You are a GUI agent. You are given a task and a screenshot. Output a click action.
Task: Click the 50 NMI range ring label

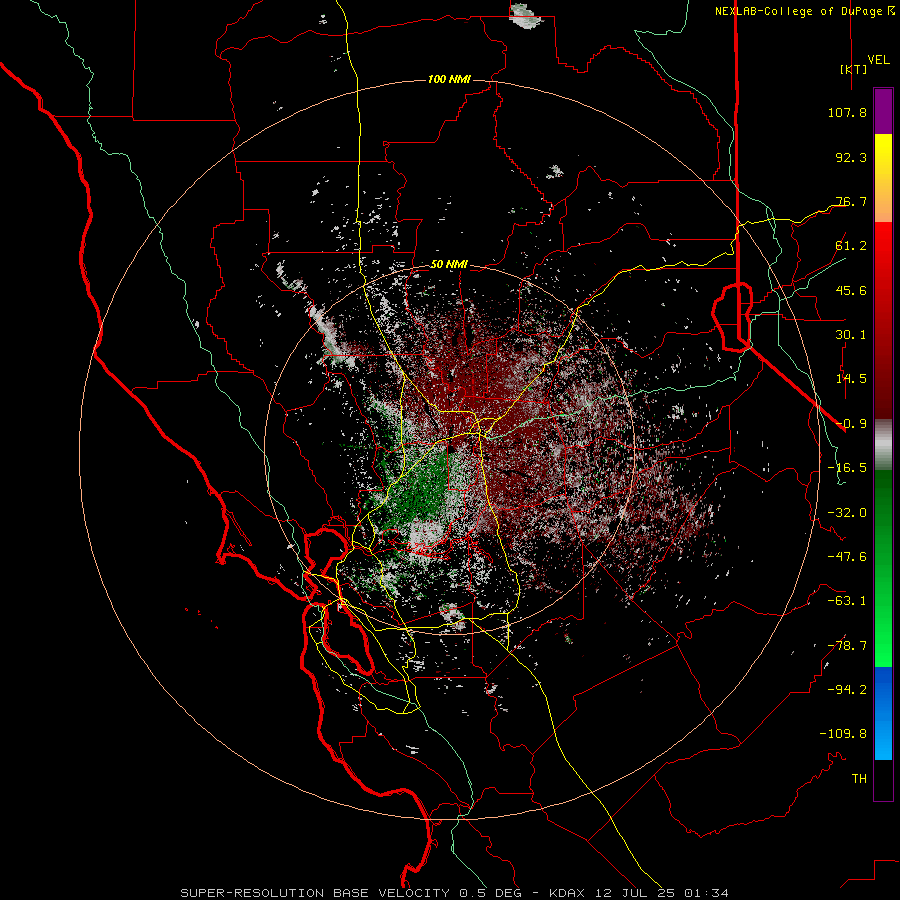[449, 265]
